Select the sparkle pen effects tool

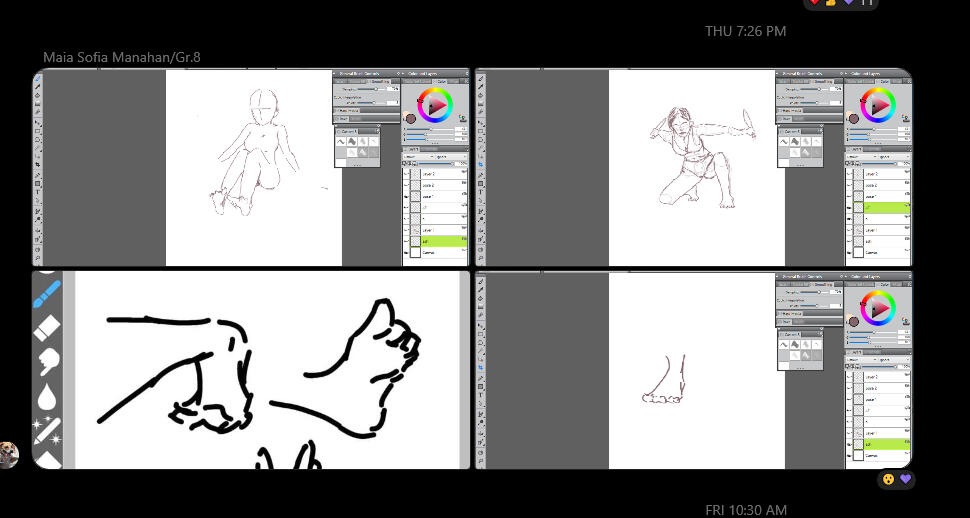[47, 430]
